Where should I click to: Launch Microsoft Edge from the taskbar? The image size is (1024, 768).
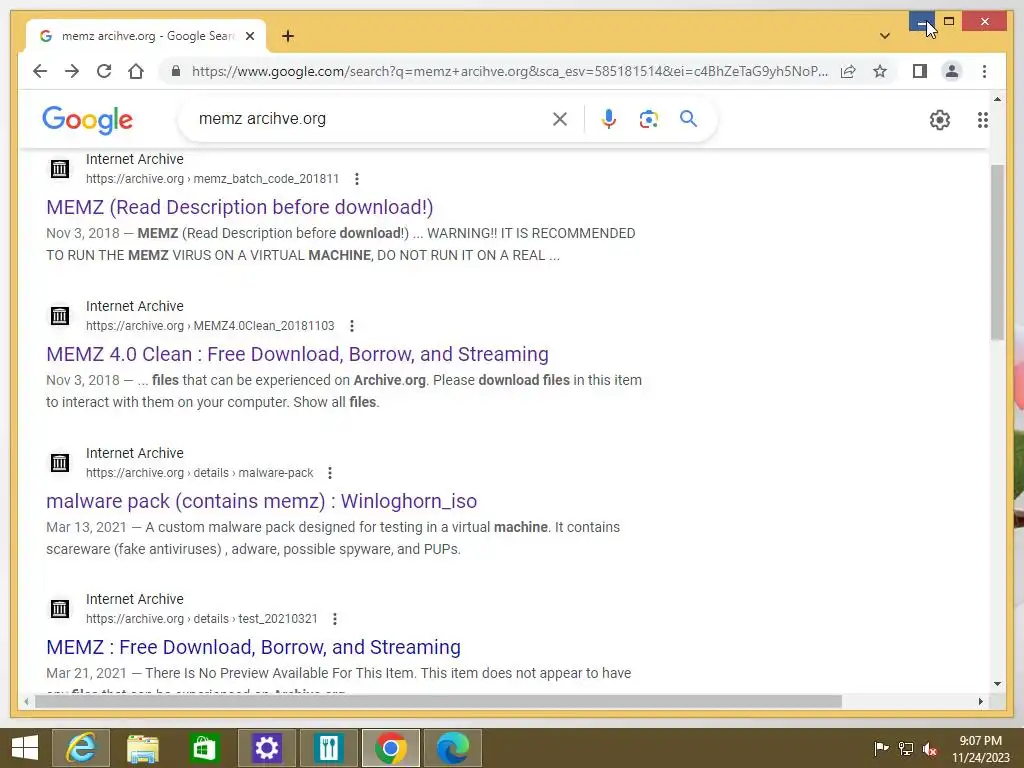pos(453,748)
